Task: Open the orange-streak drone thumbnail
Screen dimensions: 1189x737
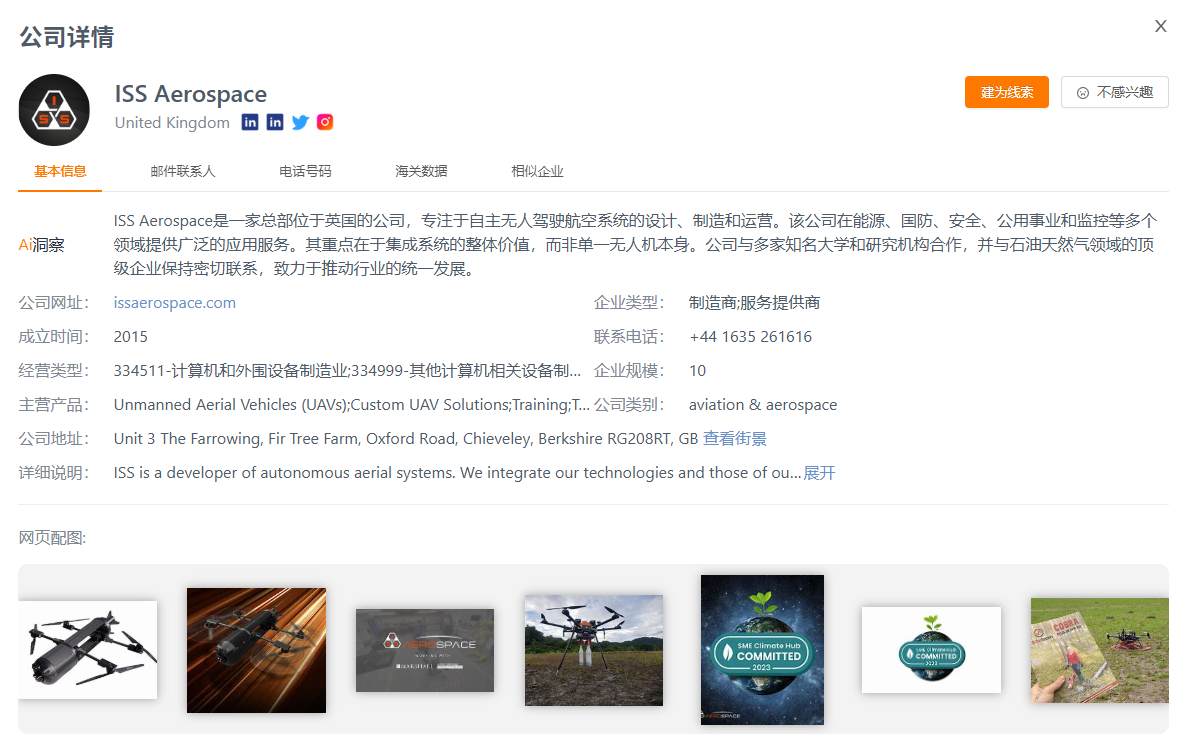Action: coord(256,650)
